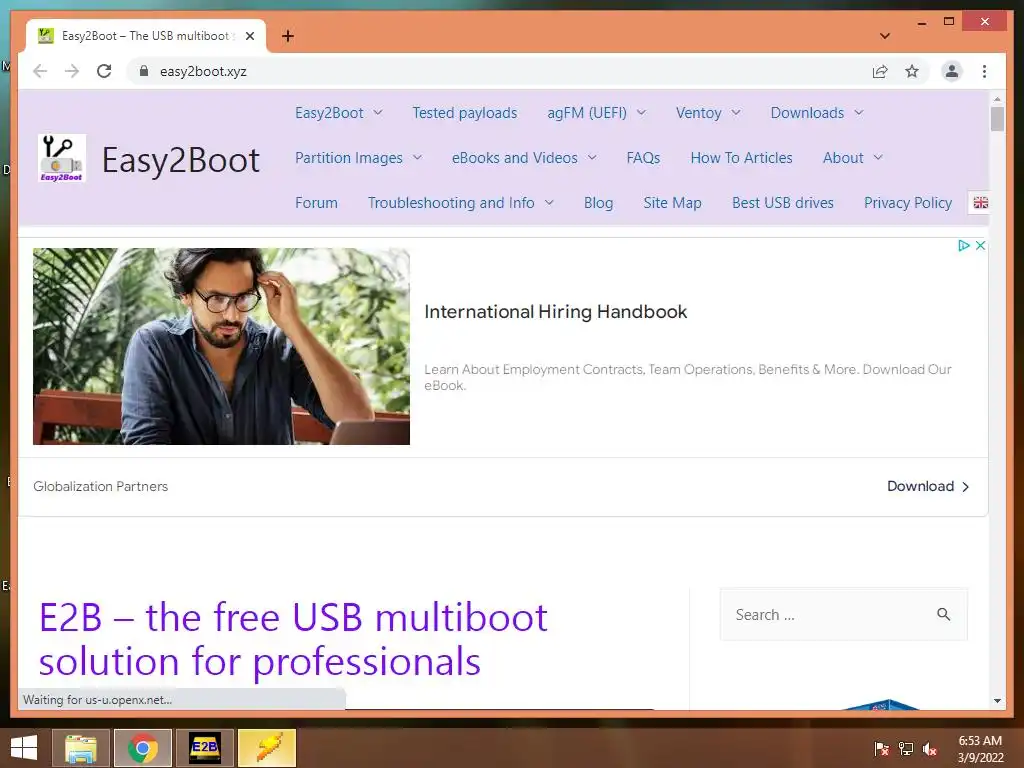Click the scrollbar up arrow
Image resolution: width=1024 pixels, height=768 pixels.
(x=997, y=99)
